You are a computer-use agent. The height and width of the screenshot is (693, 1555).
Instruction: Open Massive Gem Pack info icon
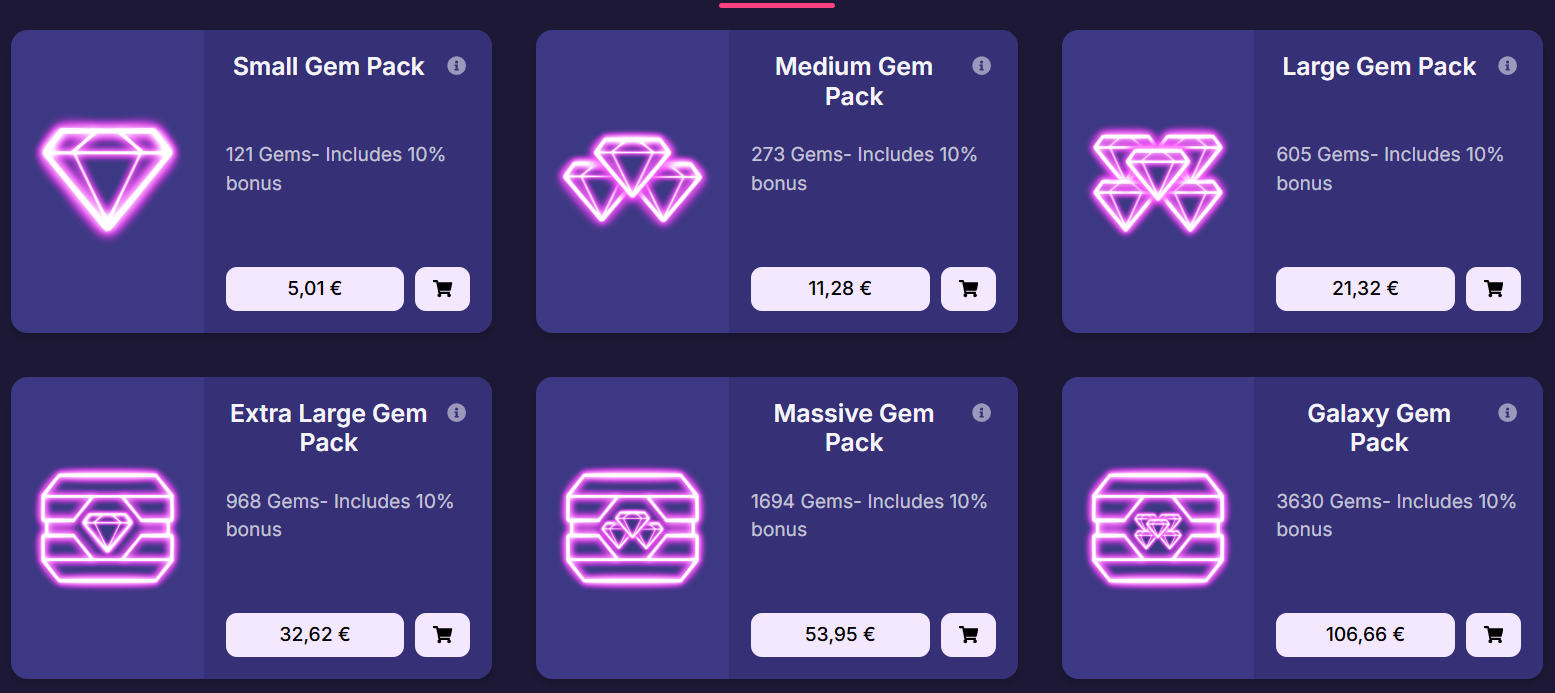click(982, 413)
